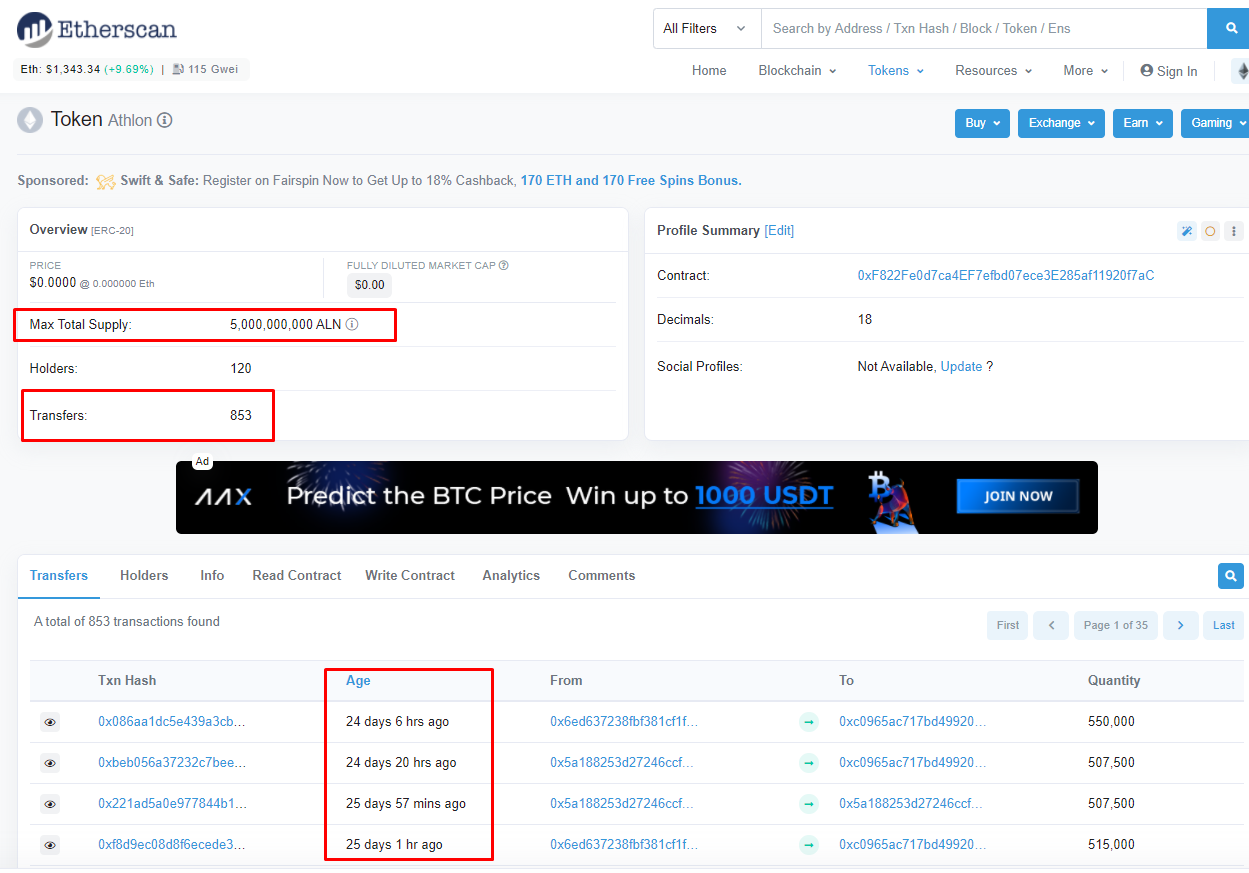Click the Ethereum network icon in navbar
The width and height of the screenshot is (1249, 873).
coord(1243,71)
